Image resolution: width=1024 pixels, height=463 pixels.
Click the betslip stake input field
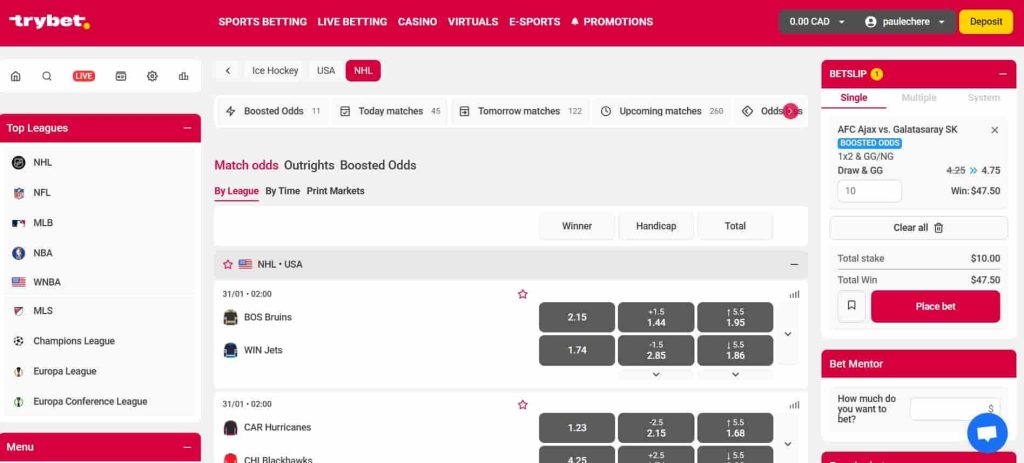(x=869, y=191)
